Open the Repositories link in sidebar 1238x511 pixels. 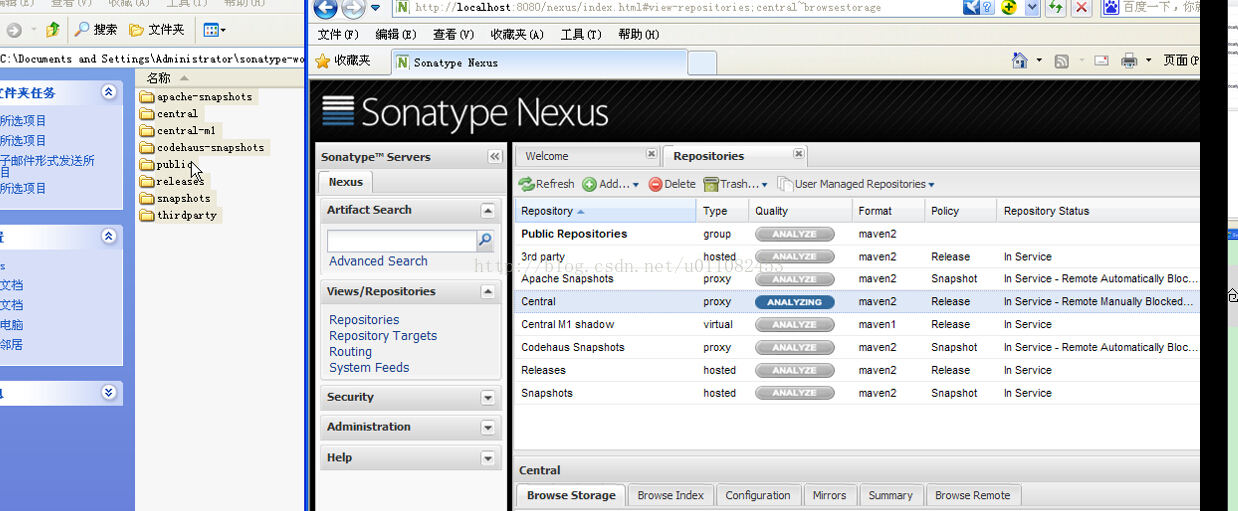(364, 320)
